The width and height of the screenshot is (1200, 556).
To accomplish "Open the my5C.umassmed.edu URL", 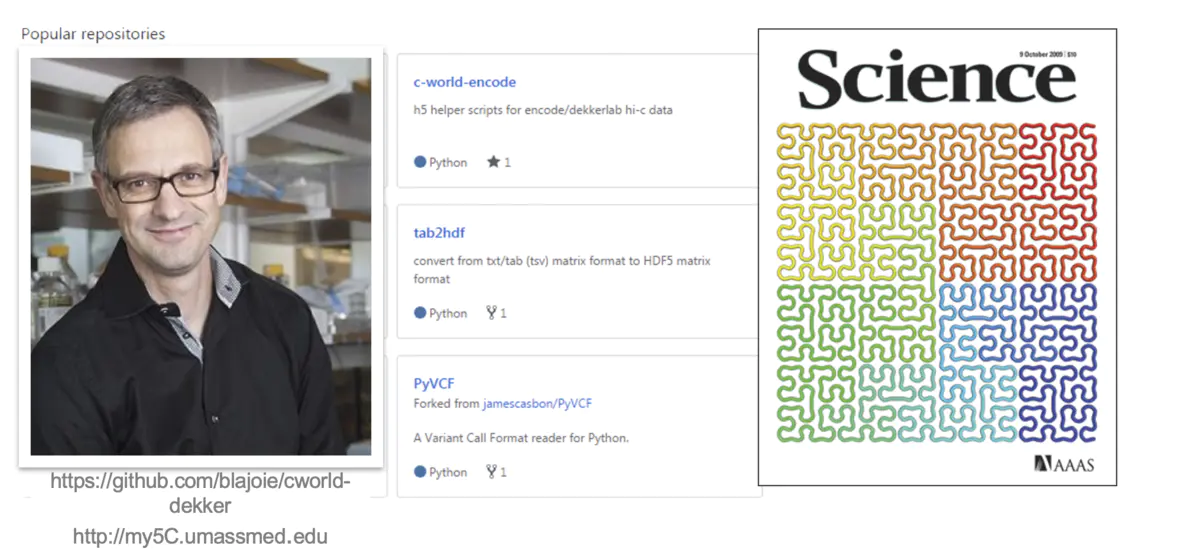I will click(x=200, y=537).
